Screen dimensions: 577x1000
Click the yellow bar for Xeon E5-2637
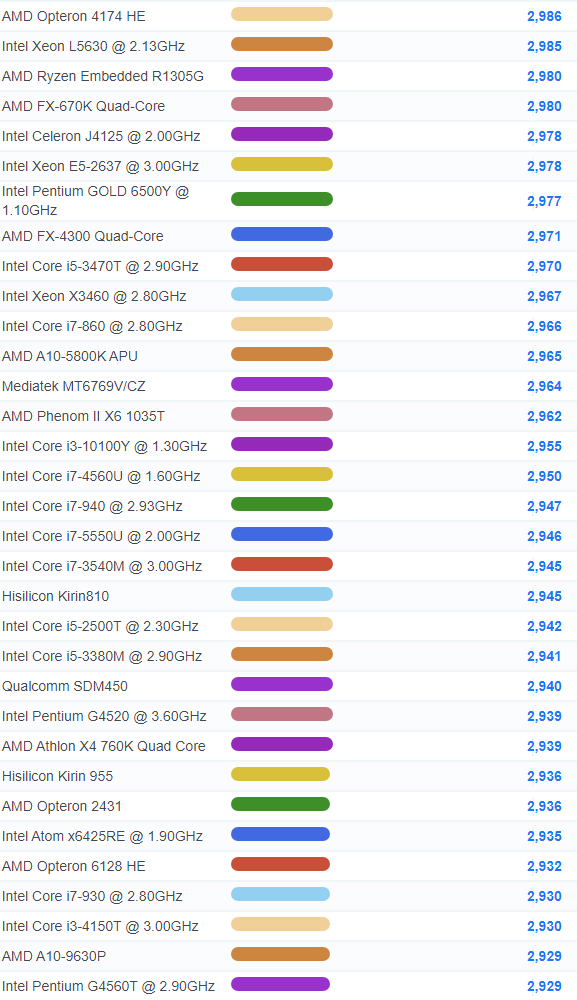coord(282,164)
